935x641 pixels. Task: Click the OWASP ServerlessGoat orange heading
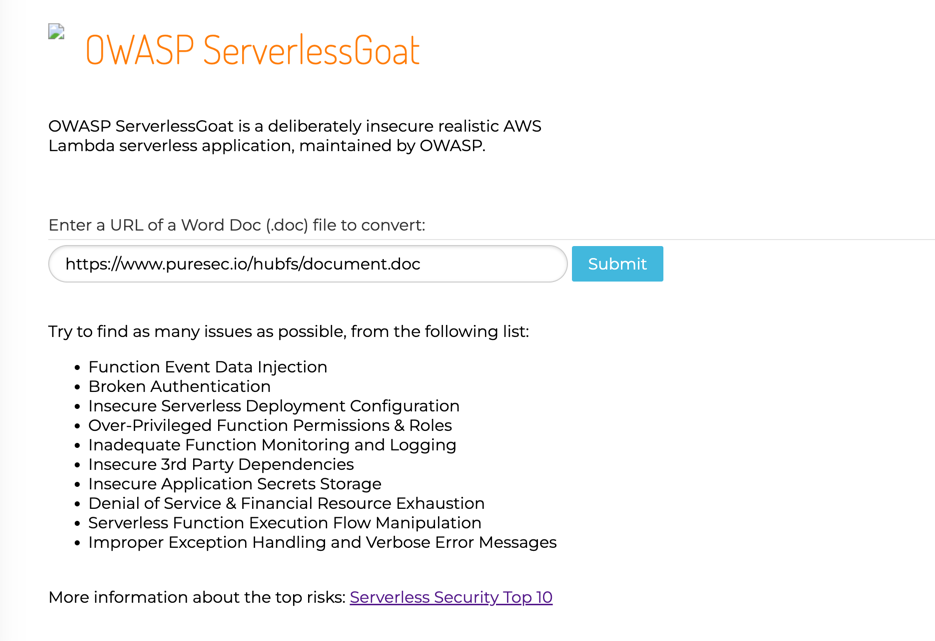coord(251,50)
